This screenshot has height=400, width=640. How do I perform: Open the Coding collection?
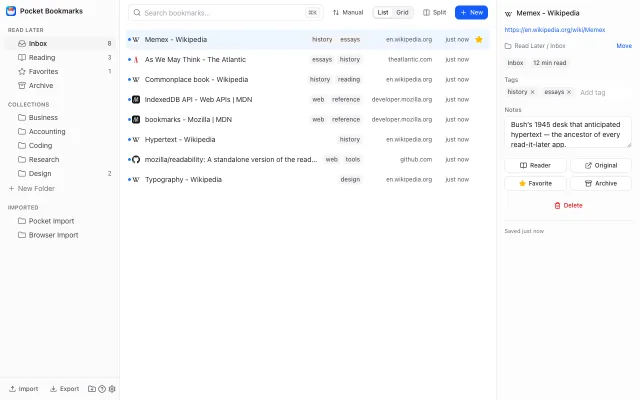point(60,145)
